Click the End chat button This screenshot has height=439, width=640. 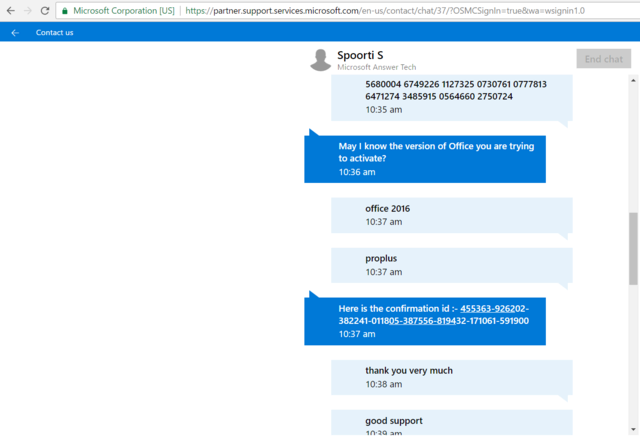(604, 59)
